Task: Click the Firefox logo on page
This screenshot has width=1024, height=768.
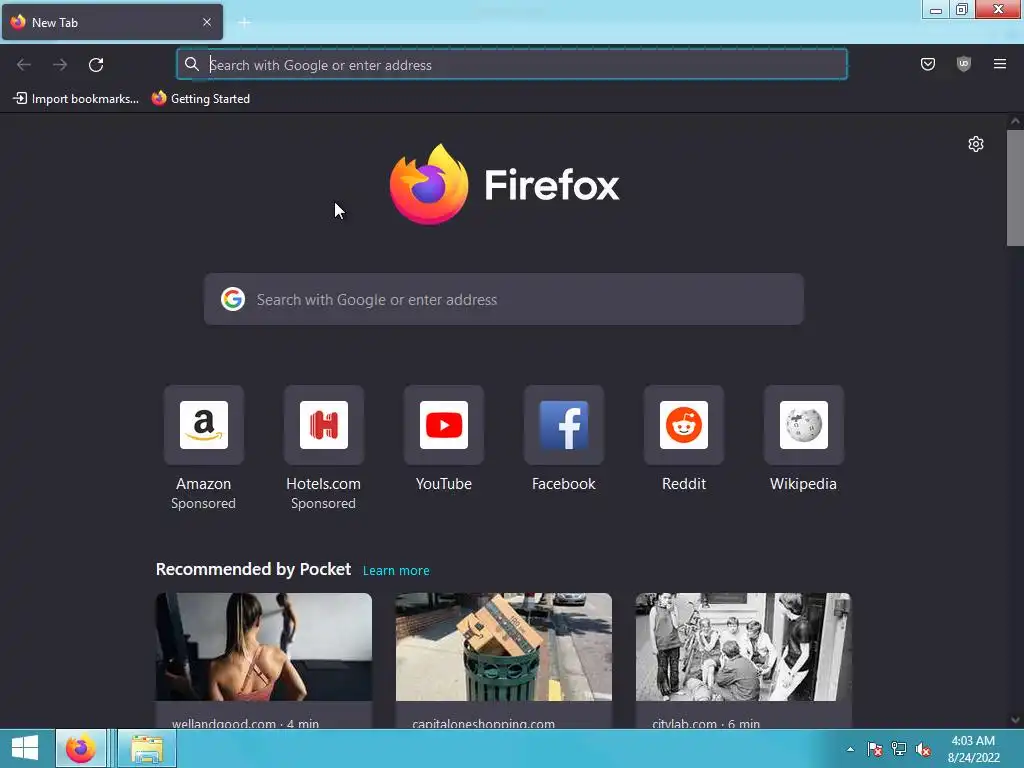Action: point(504,185)
